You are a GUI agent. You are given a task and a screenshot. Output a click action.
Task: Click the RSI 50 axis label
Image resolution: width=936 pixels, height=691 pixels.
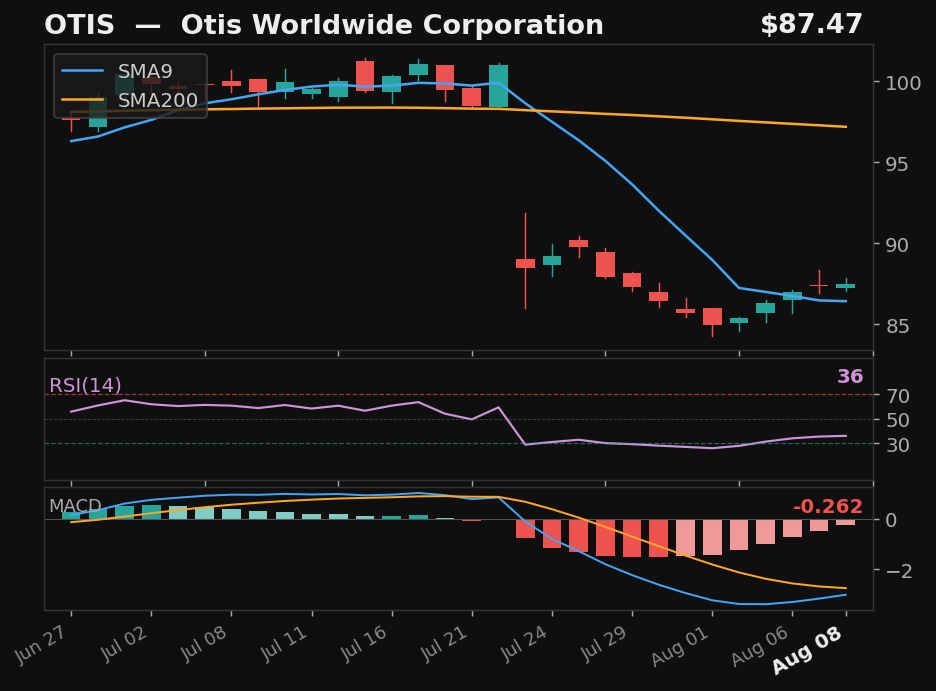[x=898, y=420]
